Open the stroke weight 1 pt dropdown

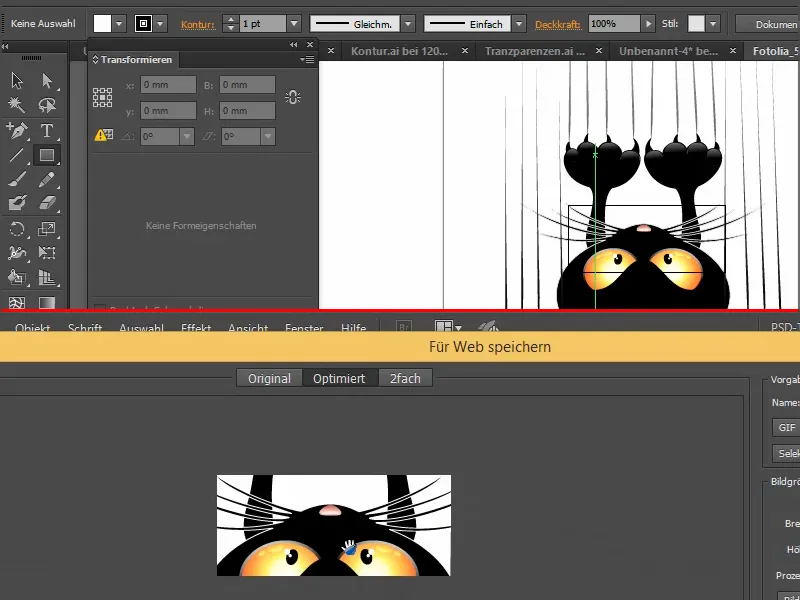[294, 23]
